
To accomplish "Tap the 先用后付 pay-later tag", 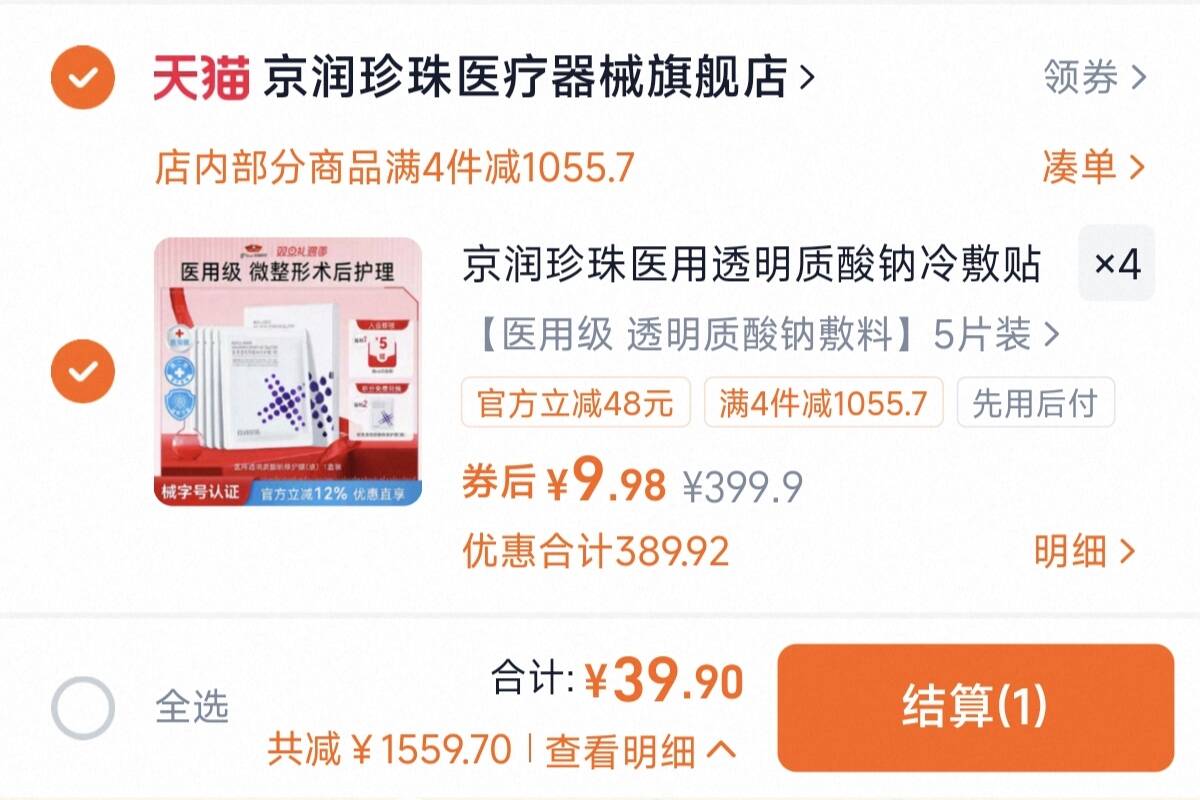I will 1035,404.
